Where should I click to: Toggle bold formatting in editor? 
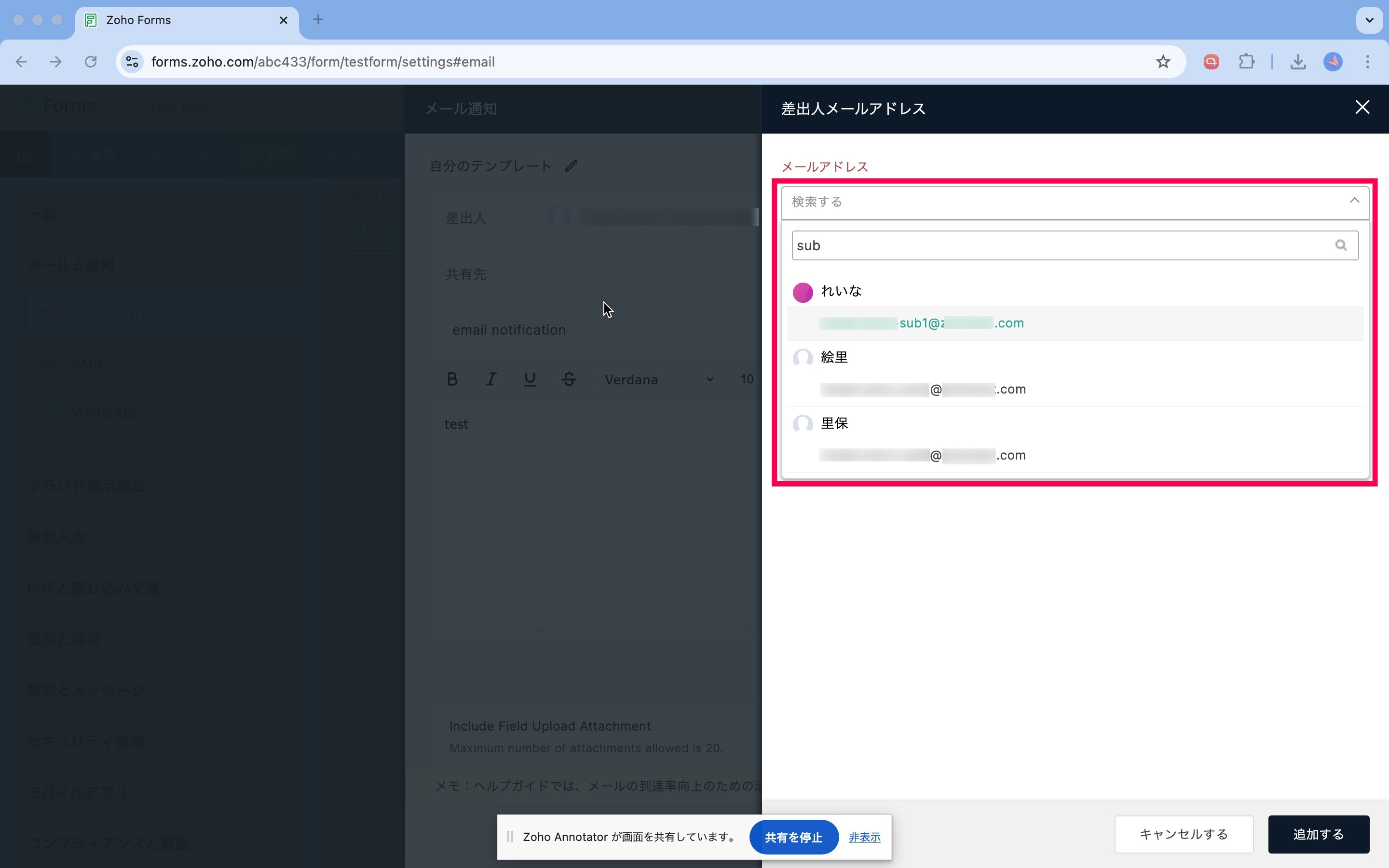(452, 379)
